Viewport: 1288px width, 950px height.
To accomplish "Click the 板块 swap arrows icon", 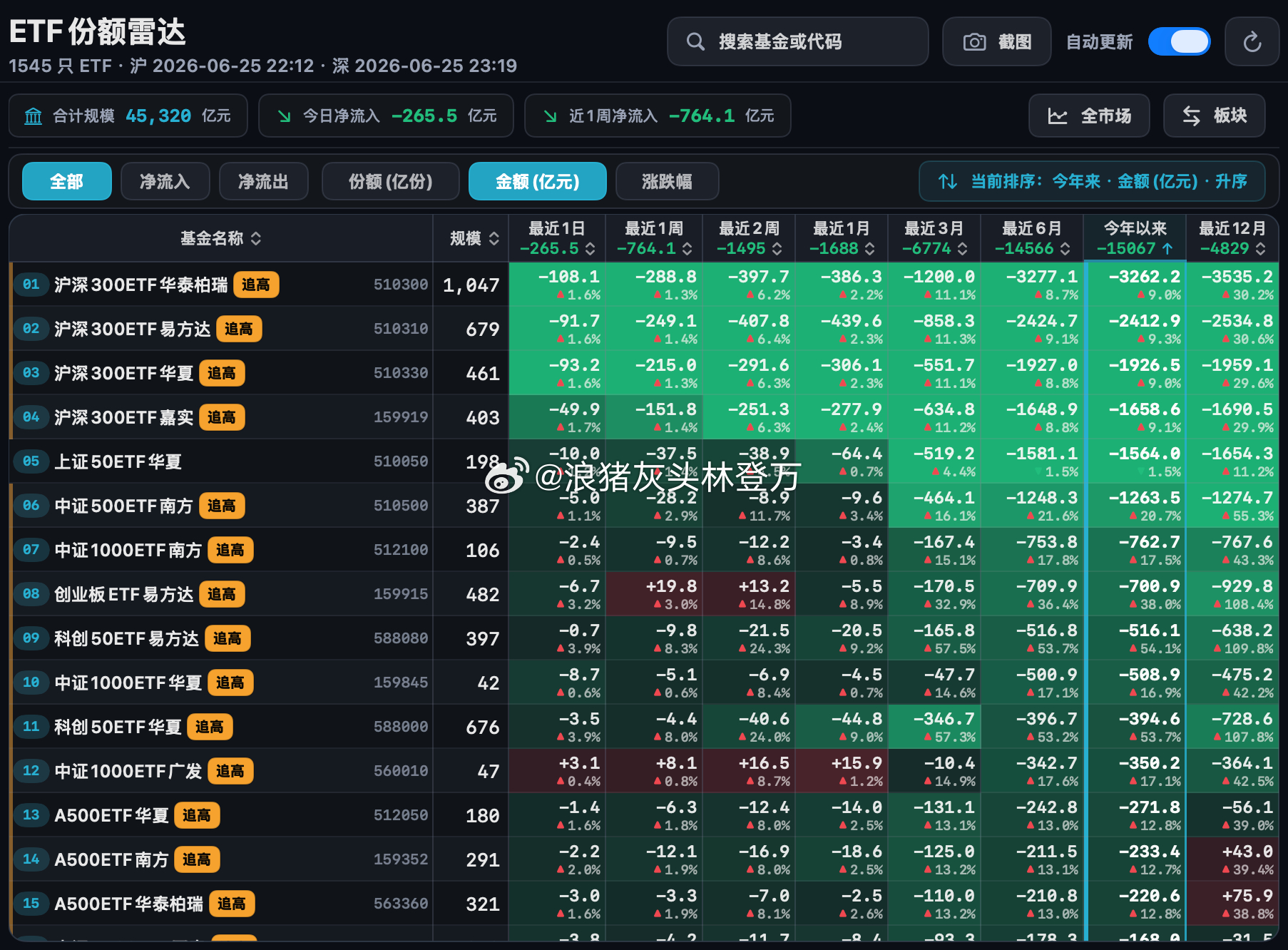I will [x=1191, y=116].
